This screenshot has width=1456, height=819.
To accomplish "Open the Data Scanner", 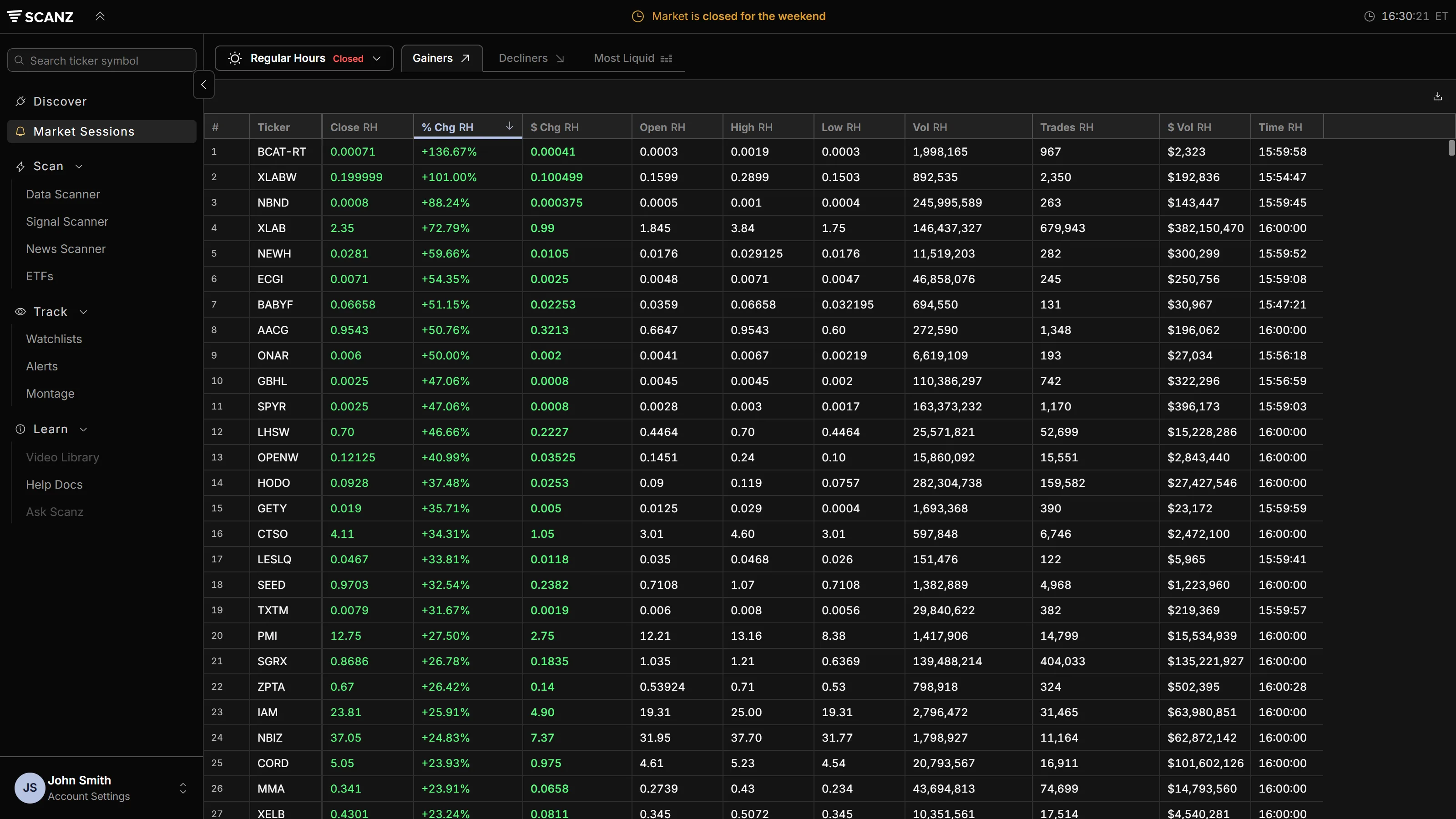I will coord(63,194).
